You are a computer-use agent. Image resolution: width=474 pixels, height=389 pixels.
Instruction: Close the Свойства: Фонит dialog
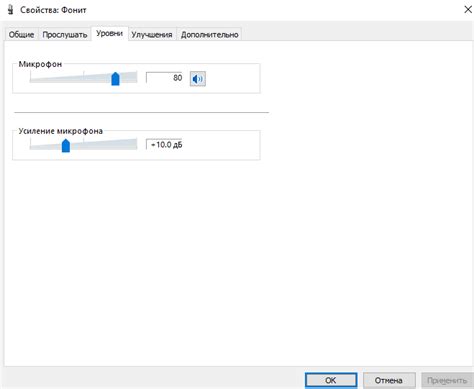[468, 10]
